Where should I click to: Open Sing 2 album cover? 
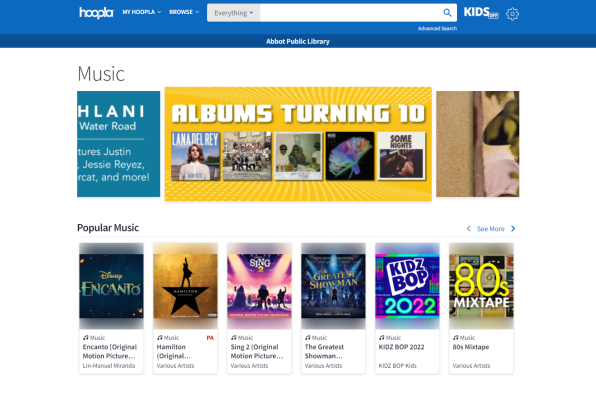click(x=259, y=286)
